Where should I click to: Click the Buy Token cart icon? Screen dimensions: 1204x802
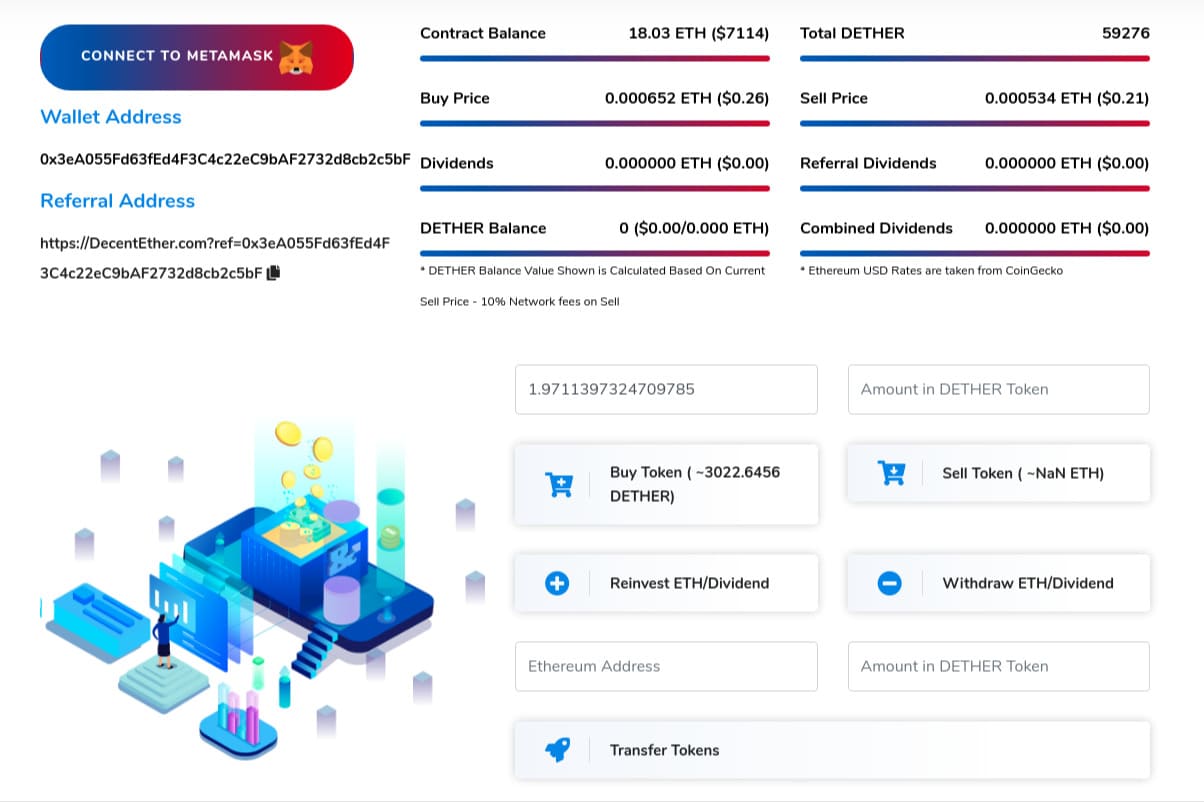pyautogui.click(x=558, y=484)
